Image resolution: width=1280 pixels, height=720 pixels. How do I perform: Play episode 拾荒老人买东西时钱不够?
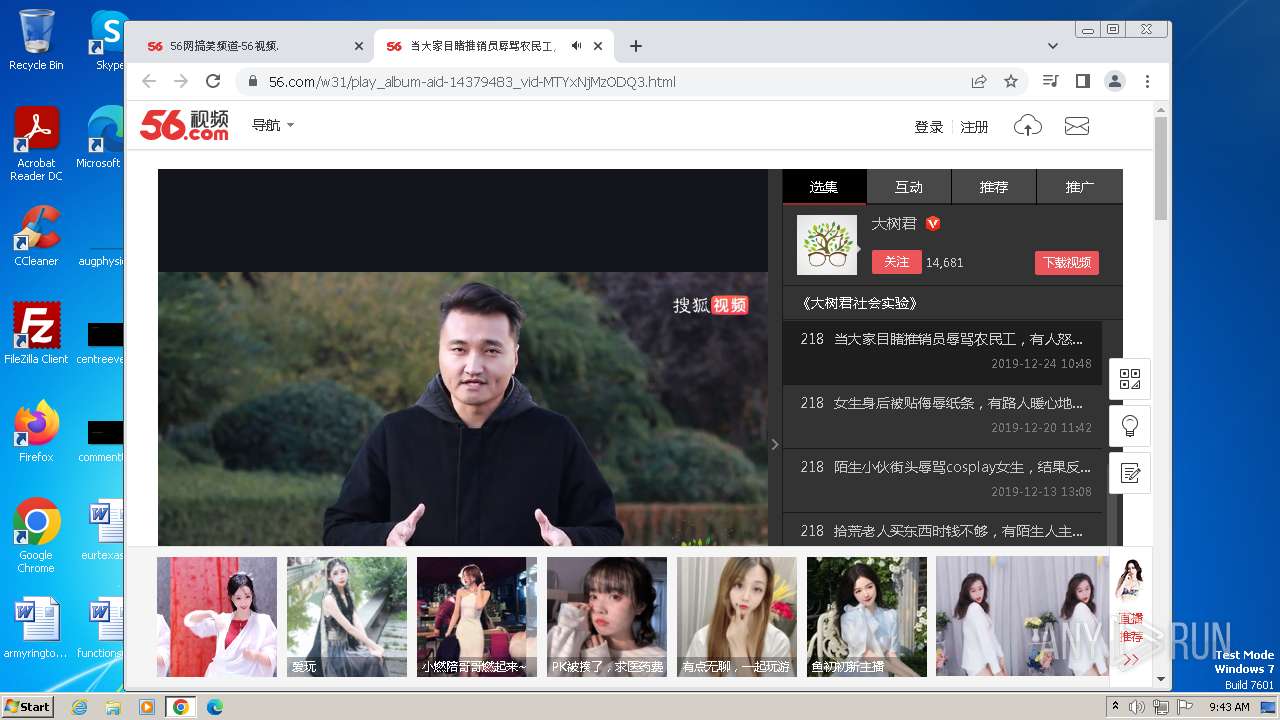pos(942,531)
